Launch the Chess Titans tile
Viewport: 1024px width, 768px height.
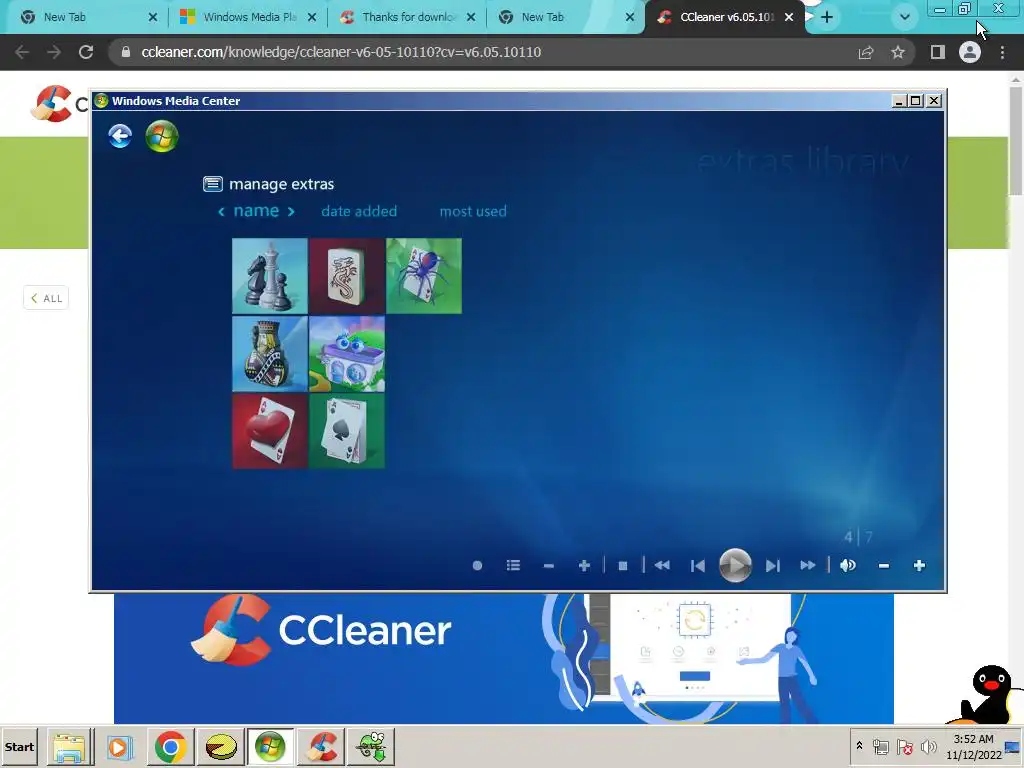270,276
